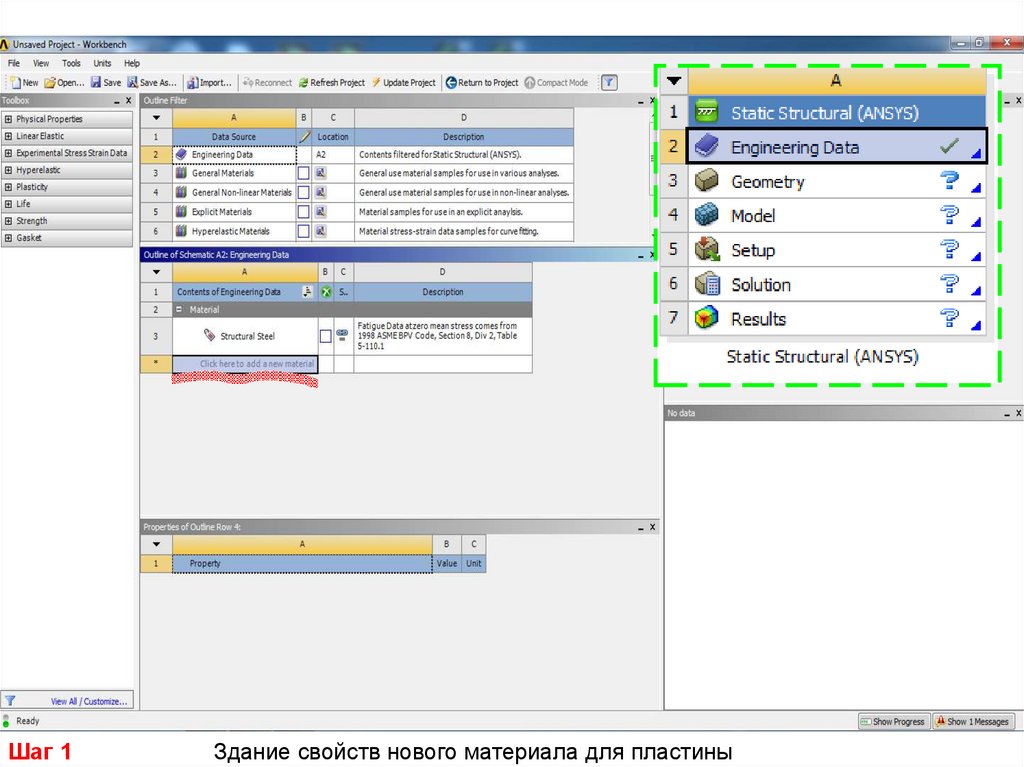This screenshot has height=767, width=1024.
Task: Close the No data panel
Action: (x=1018, y=413)
